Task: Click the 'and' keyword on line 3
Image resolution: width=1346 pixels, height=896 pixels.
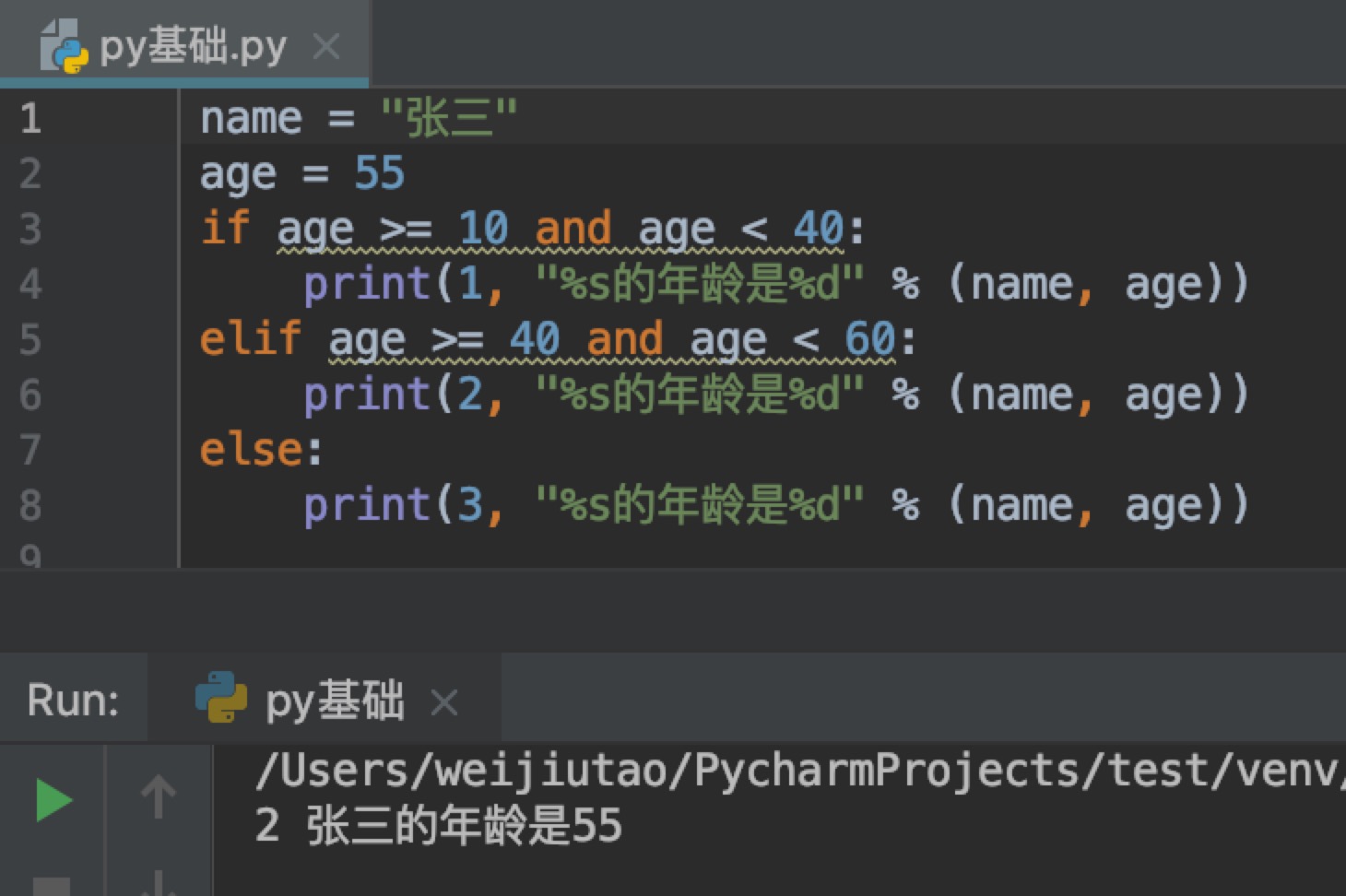Action: (x=573, y=228)
